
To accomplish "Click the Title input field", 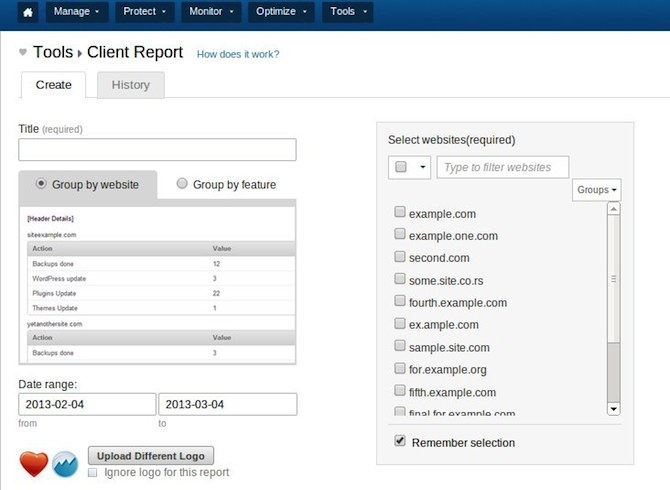I will (x=157, y=150).
